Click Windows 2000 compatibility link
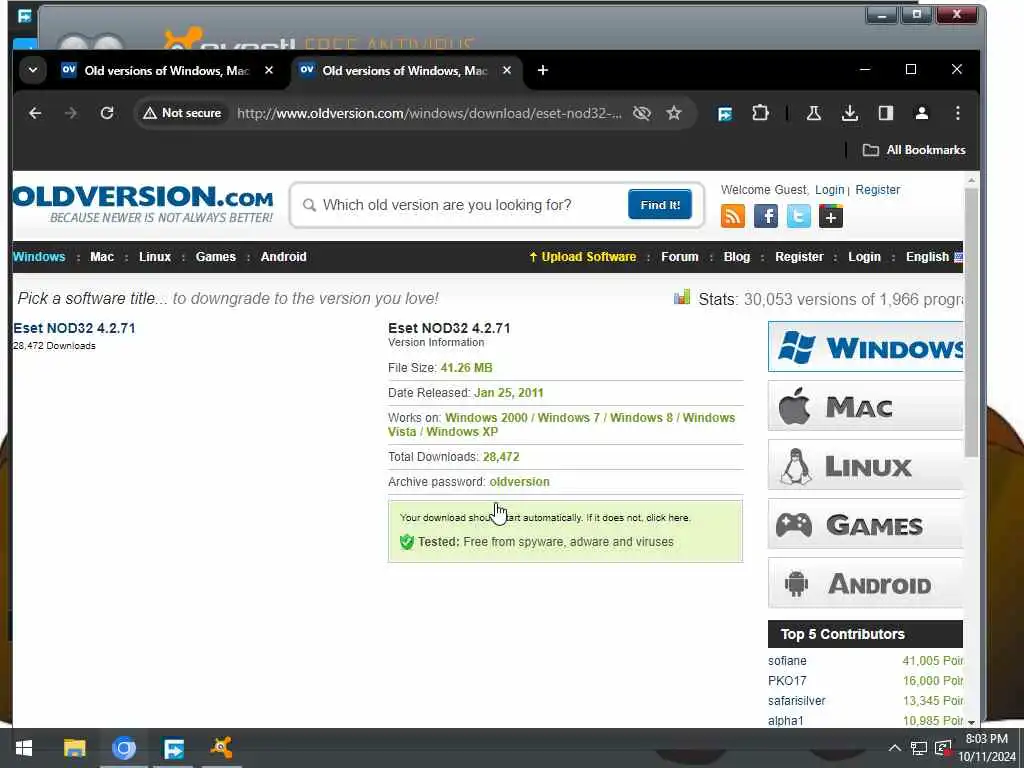1024x768 pixels. tap(486, 417)
